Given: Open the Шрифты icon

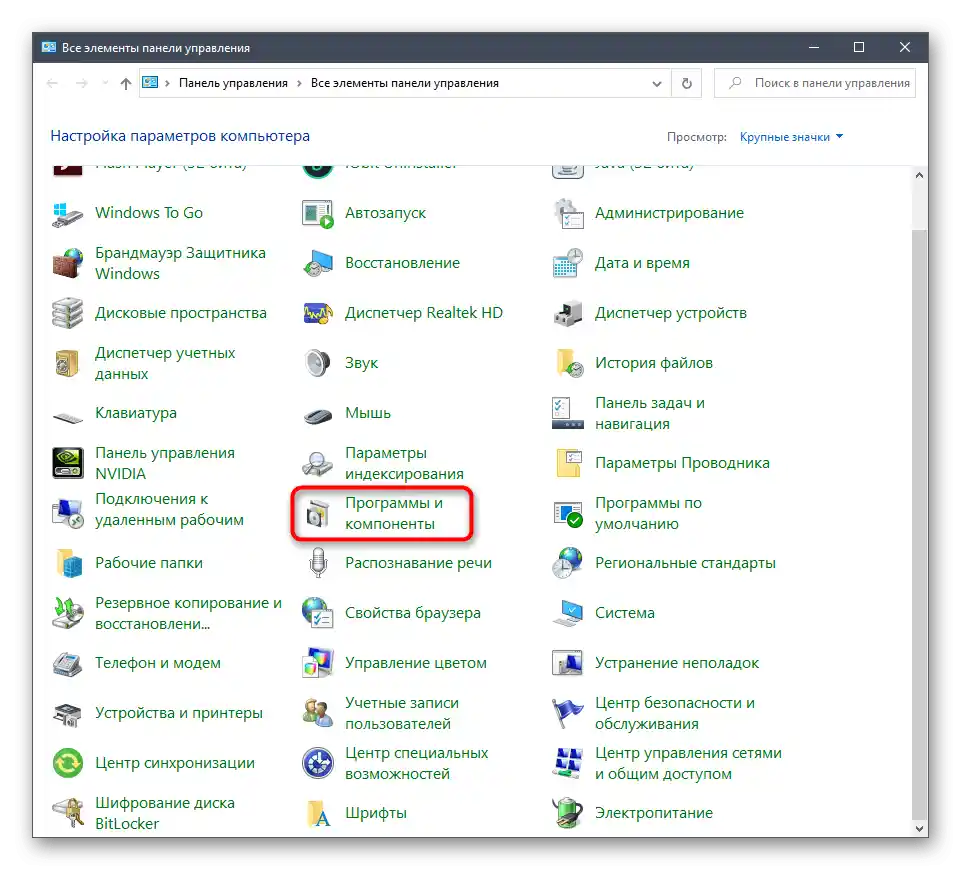Looking at the screenshot, I should click(317, 814).
